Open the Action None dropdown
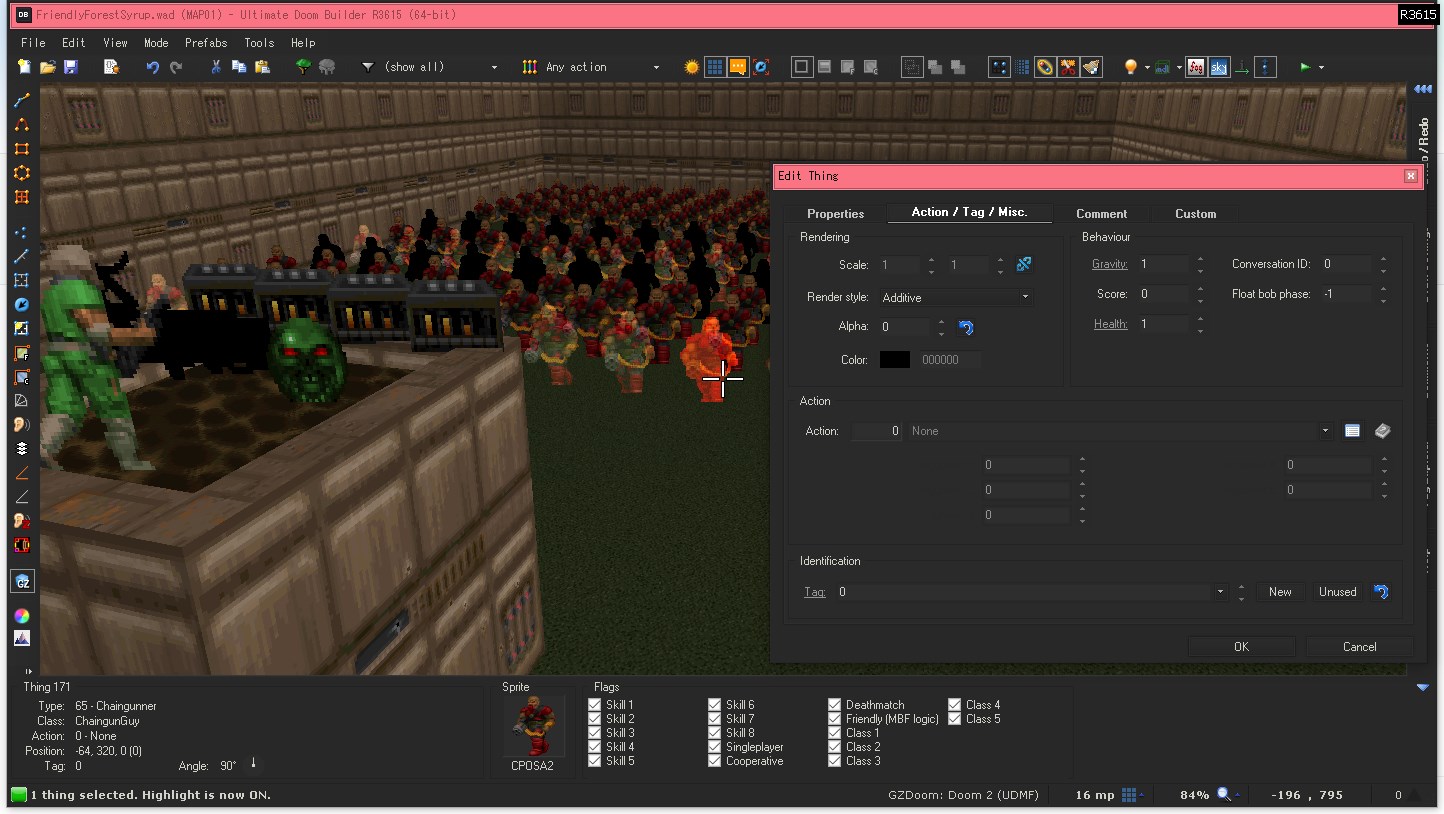Image resolution: width=1444 pixels, height=814 pixels. tap(1325, 431)
